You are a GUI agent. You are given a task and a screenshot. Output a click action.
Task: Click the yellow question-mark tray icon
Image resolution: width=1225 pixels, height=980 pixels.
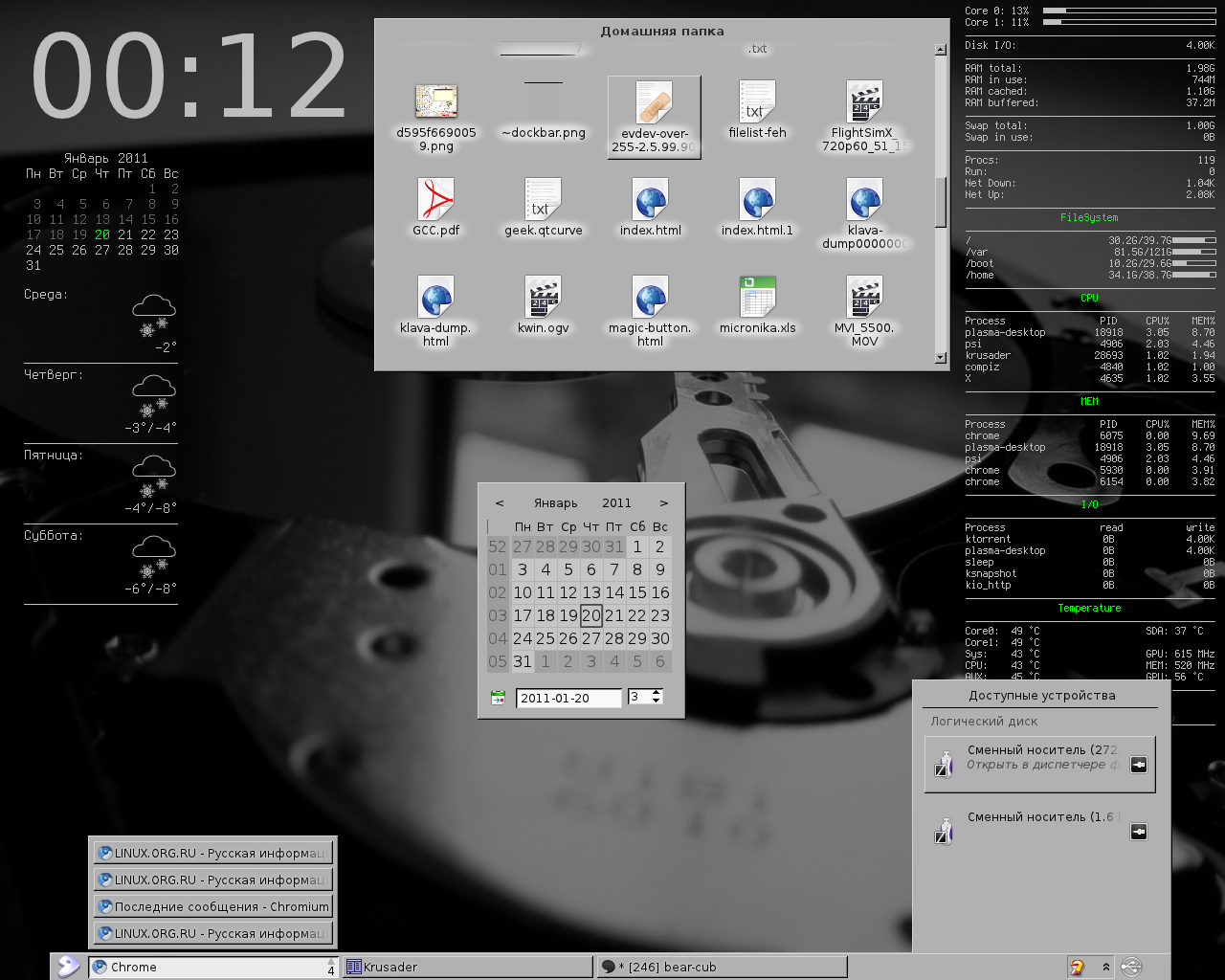pyautogui.click(x=1077, y=967)
